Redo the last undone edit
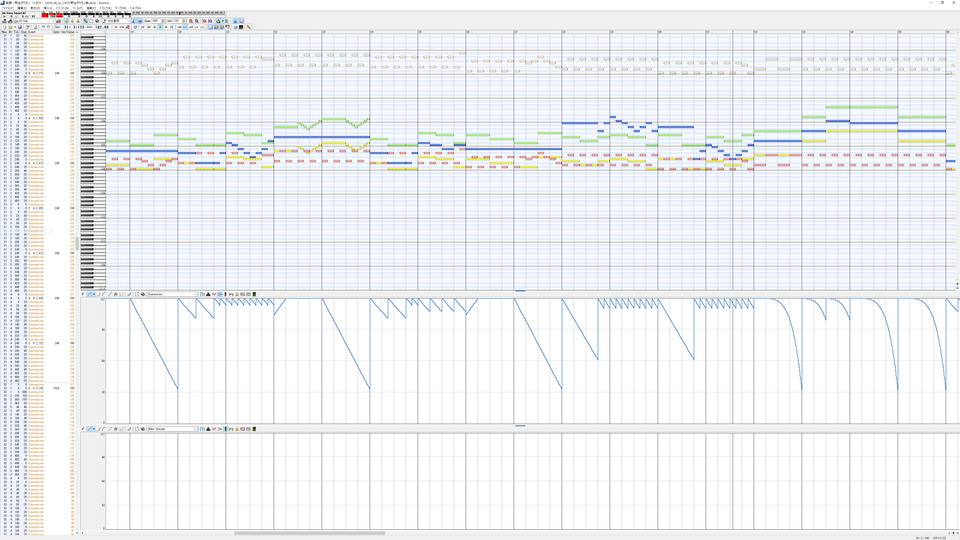The width and height of the screenshot is (960, 540). click(48, 27)
